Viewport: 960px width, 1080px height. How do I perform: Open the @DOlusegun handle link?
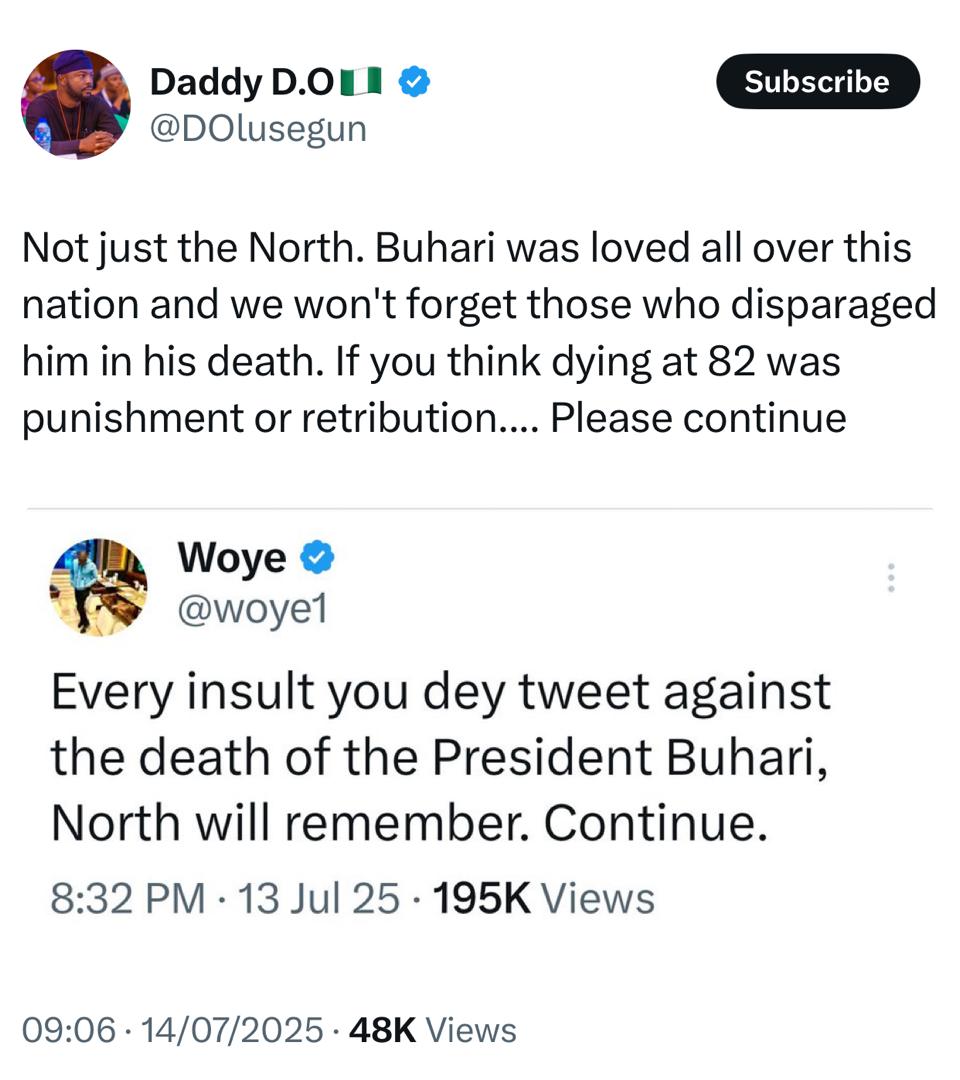click(x=258, y=128)
